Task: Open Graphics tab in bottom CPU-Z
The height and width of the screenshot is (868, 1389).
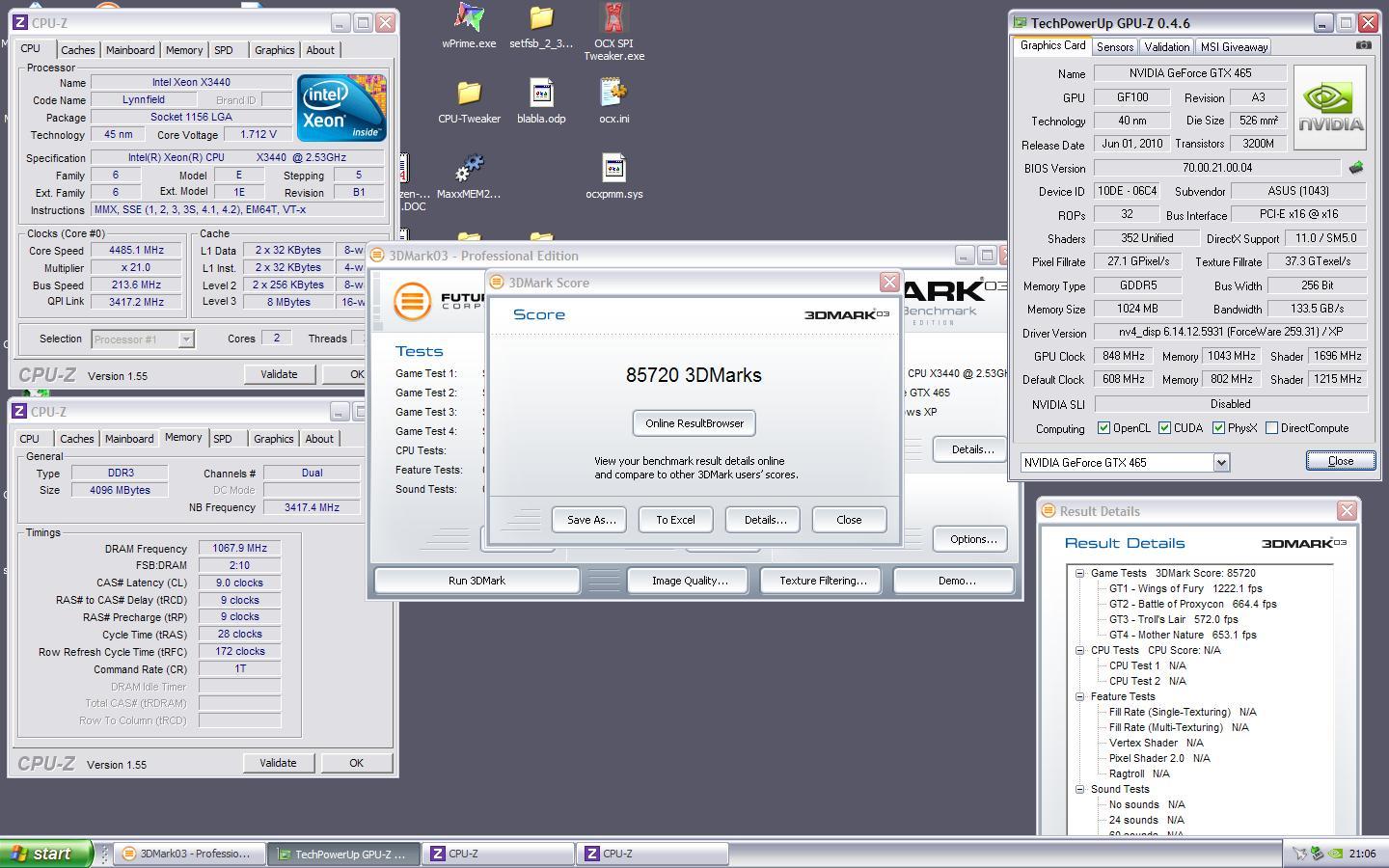Action: tap(274, 439)
